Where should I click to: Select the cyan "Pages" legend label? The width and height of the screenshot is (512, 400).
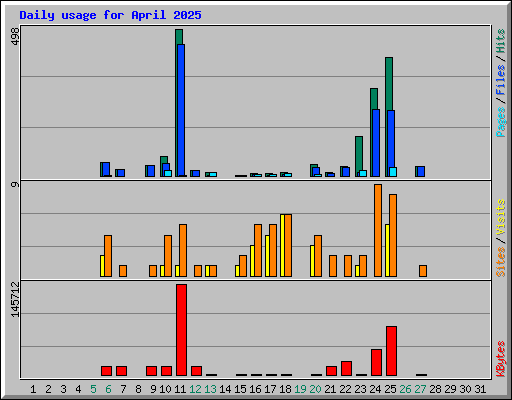pyautogui.click(x=501, y=122)
